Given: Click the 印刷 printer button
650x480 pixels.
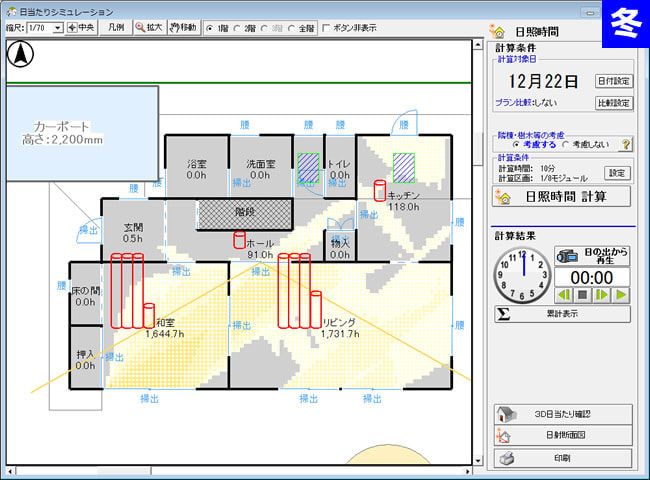Looking at the screenshot, I should click(x=563, y=458).
